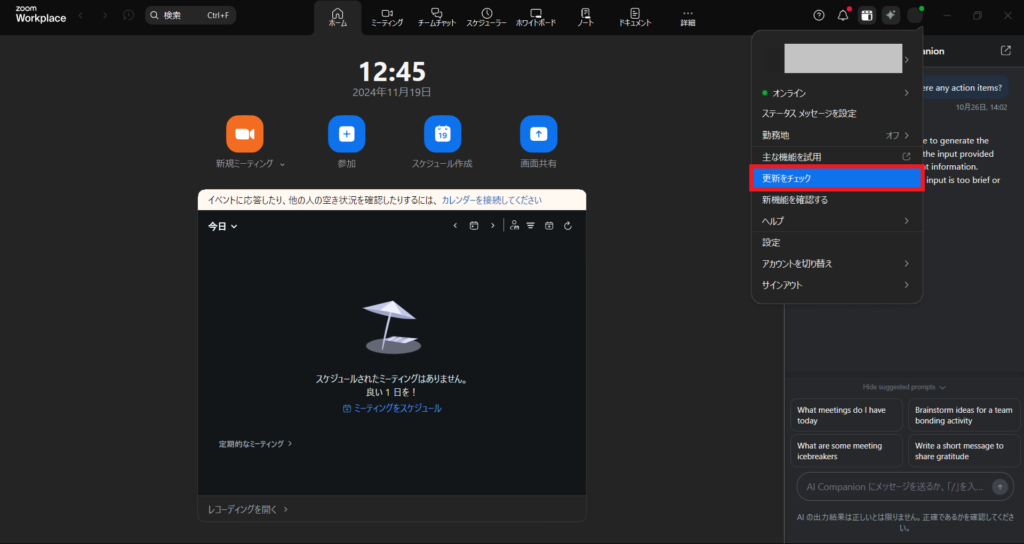This screenshot has height=544, width=1024.
Task: Open Schedule (スケジュール作成) calendar icon
Action: point(442,134)
